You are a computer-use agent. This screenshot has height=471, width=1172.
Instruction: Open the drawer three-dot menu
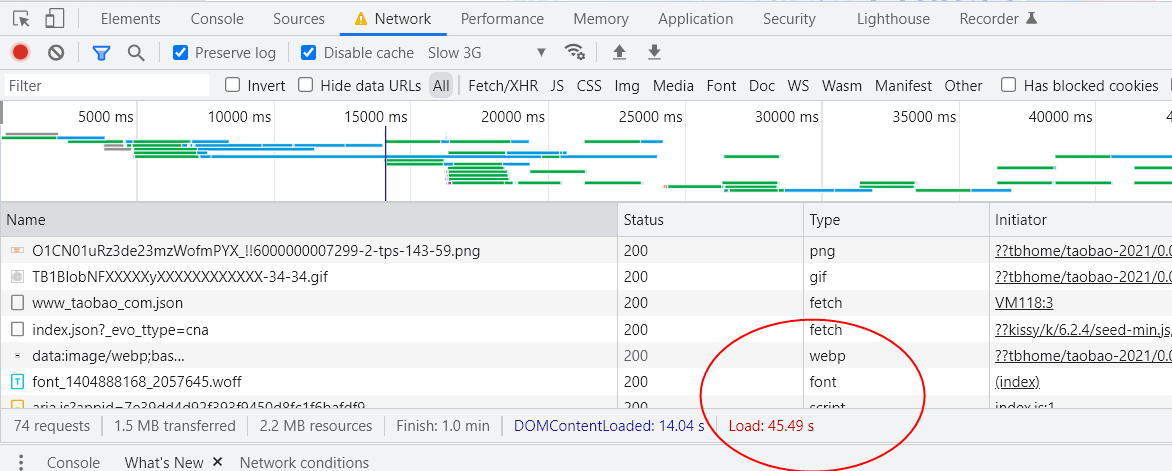tap(21, 462)
